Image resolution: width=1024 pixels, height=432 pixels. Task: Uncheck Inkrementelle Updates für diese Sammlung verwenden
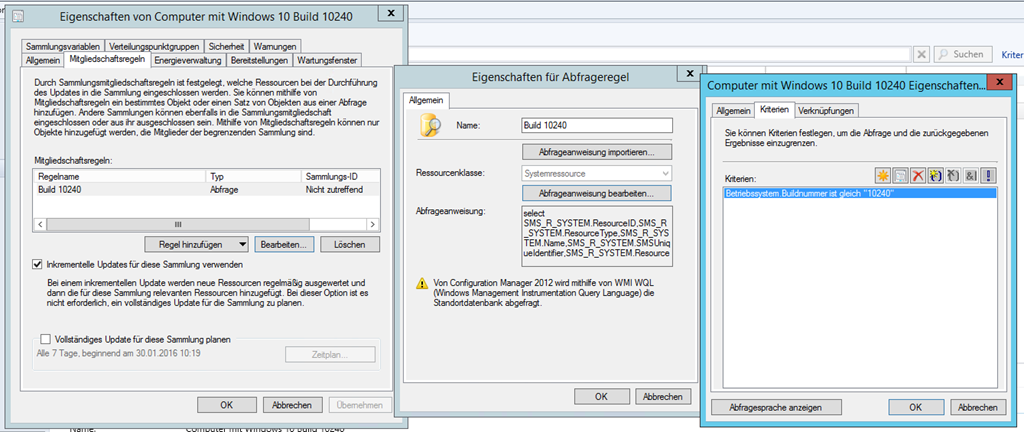(38, 265)
